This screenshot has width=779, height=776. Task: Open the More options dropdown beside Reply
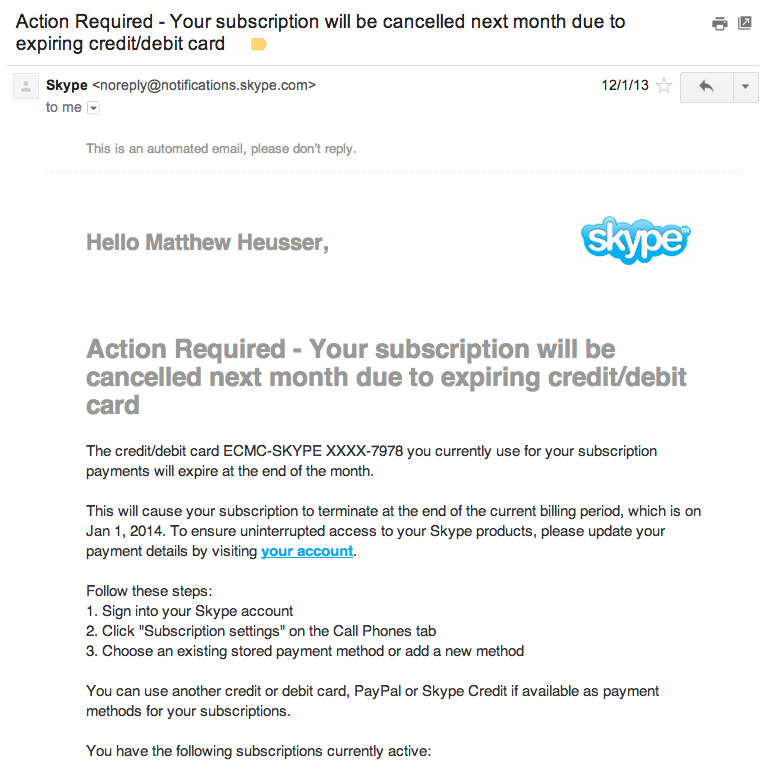[x=745, y=87]
